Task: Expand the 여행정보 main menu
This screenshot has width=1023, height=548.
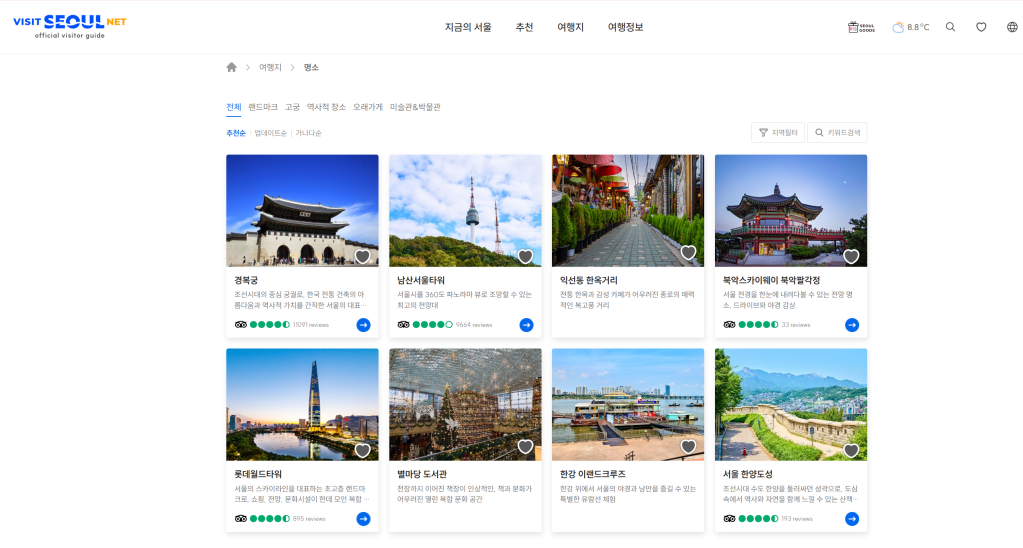Action: pyautogui.click(x=625, y=27)
